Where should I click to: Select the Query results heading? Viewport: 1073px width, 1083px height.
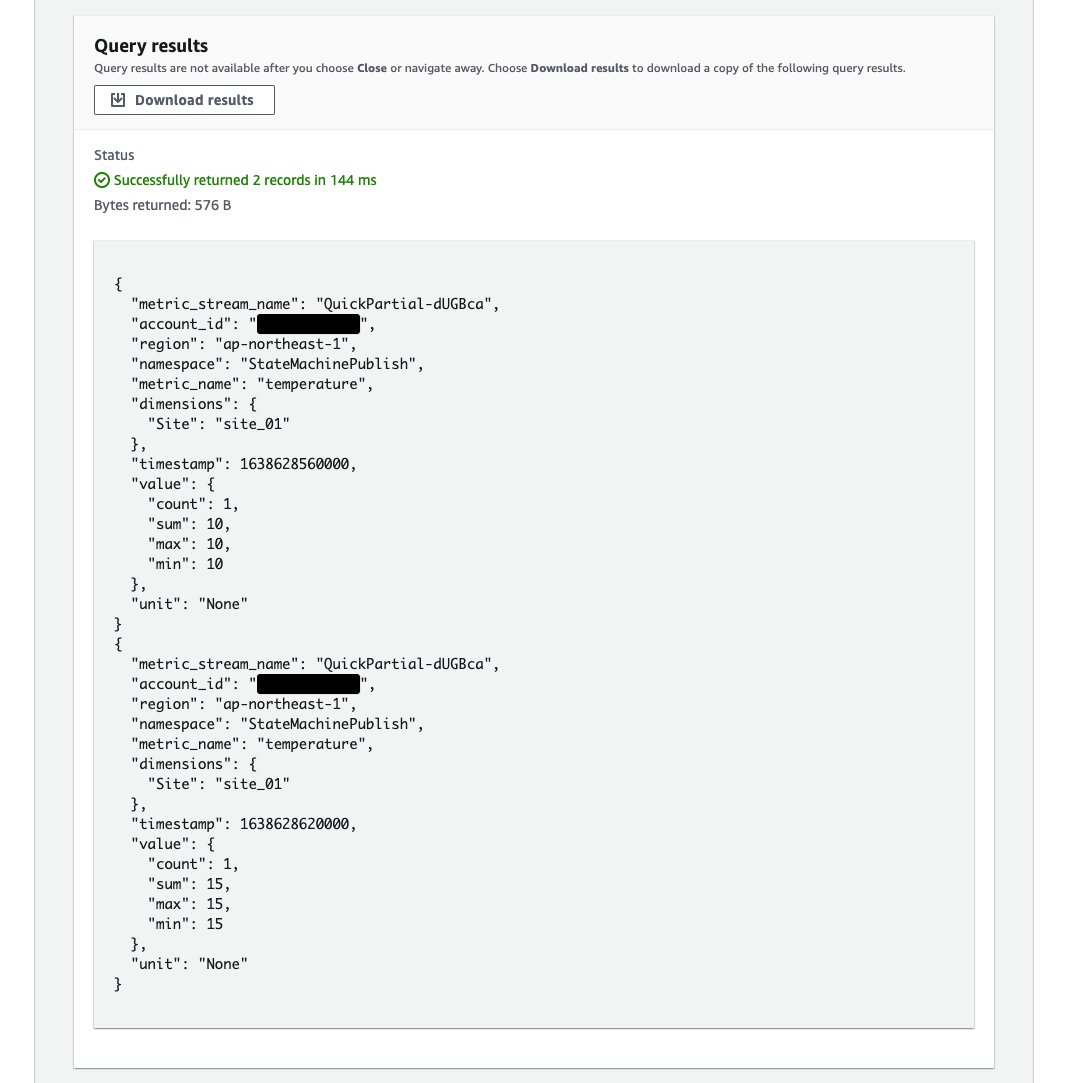(151, 46)
